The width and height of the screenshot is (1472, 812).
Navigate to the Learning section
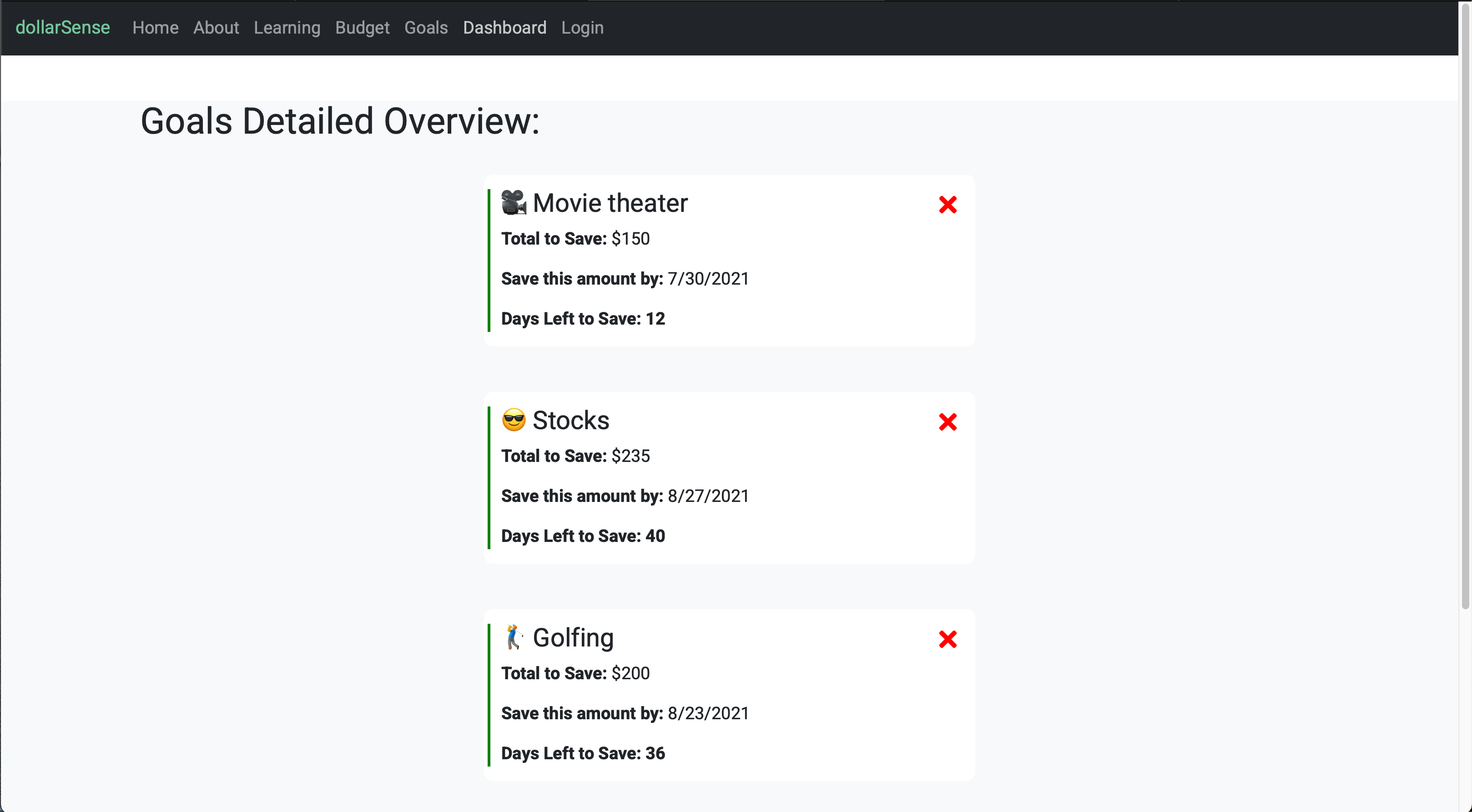(287, 27)
